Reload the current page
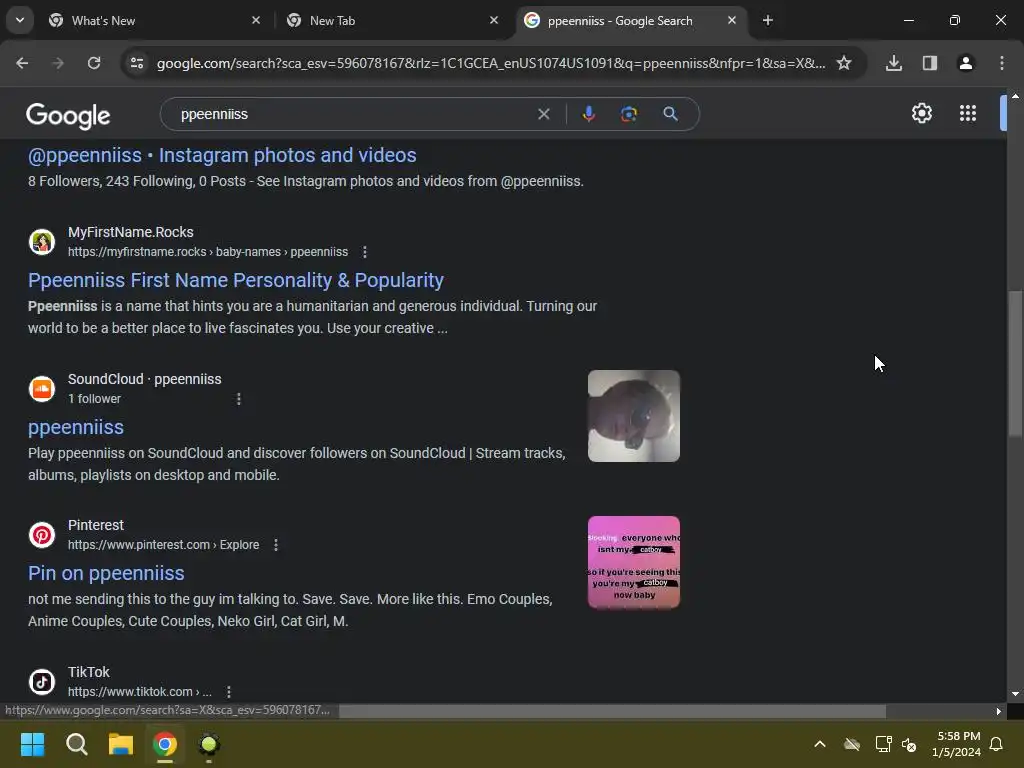Viewport: 1024px width, 768px height. 94,63
